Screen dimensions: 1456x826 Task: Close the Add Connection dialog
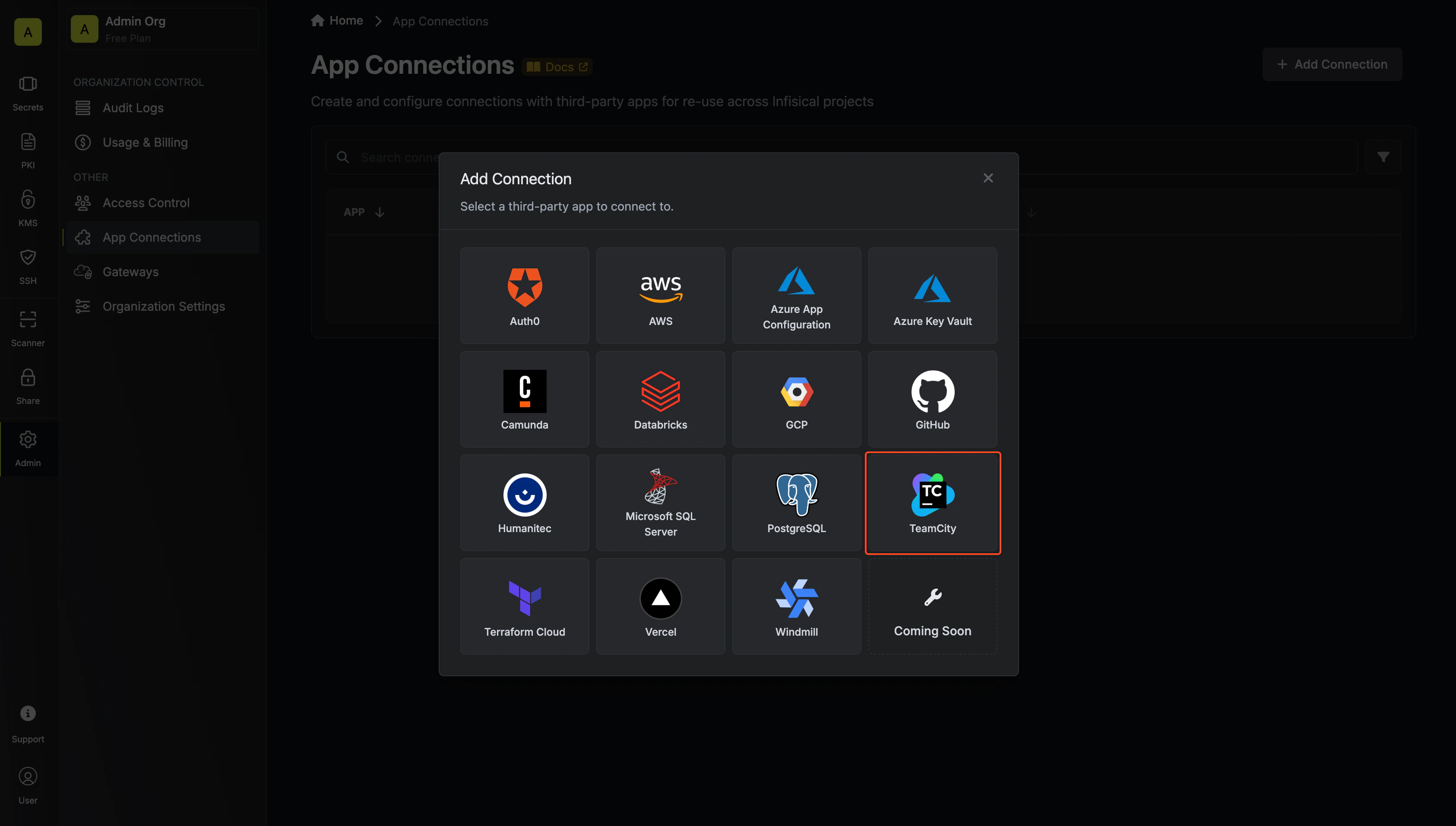pos(988,178)
